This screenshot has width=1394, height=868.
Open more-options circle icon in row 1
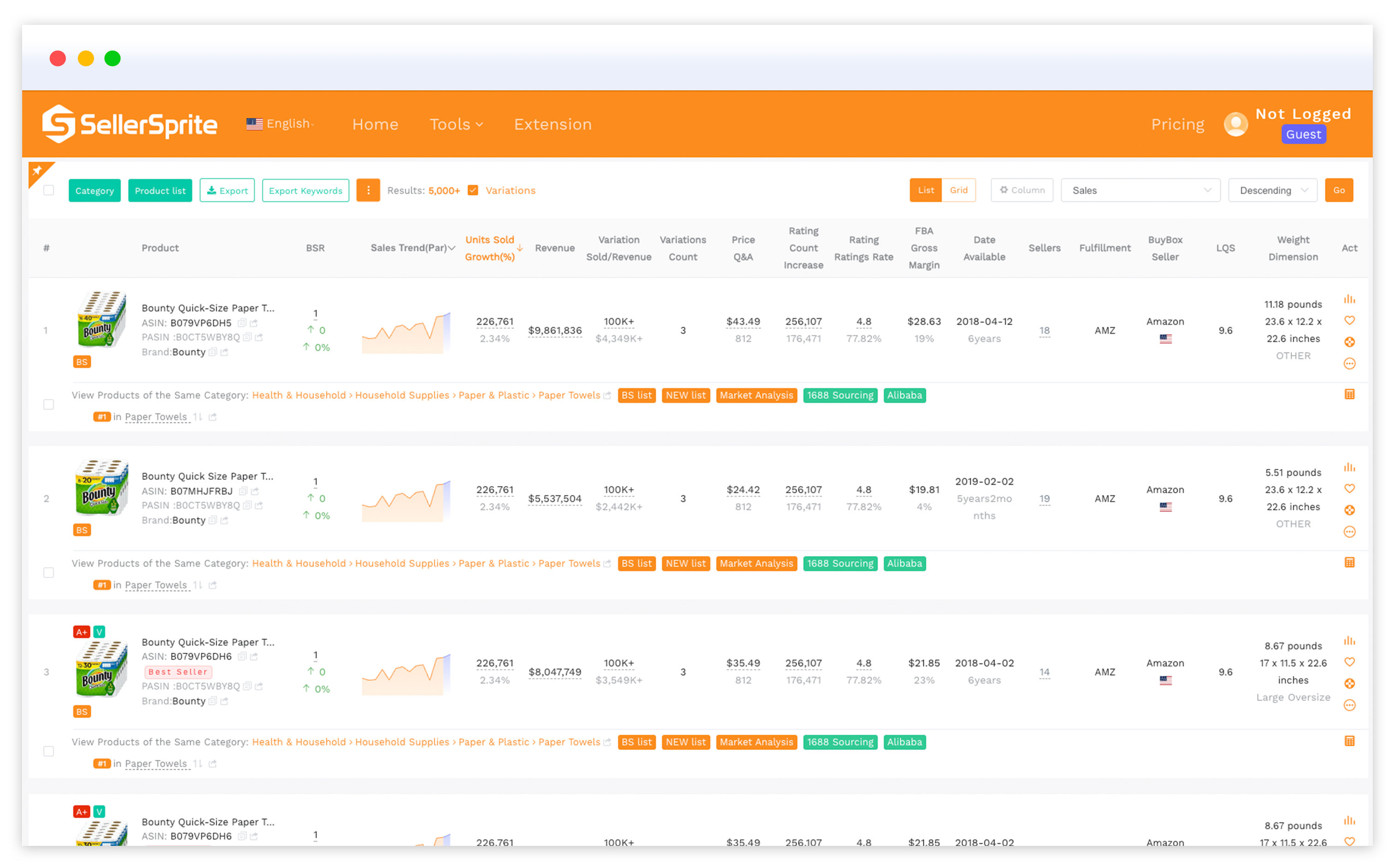point(1349,363)
